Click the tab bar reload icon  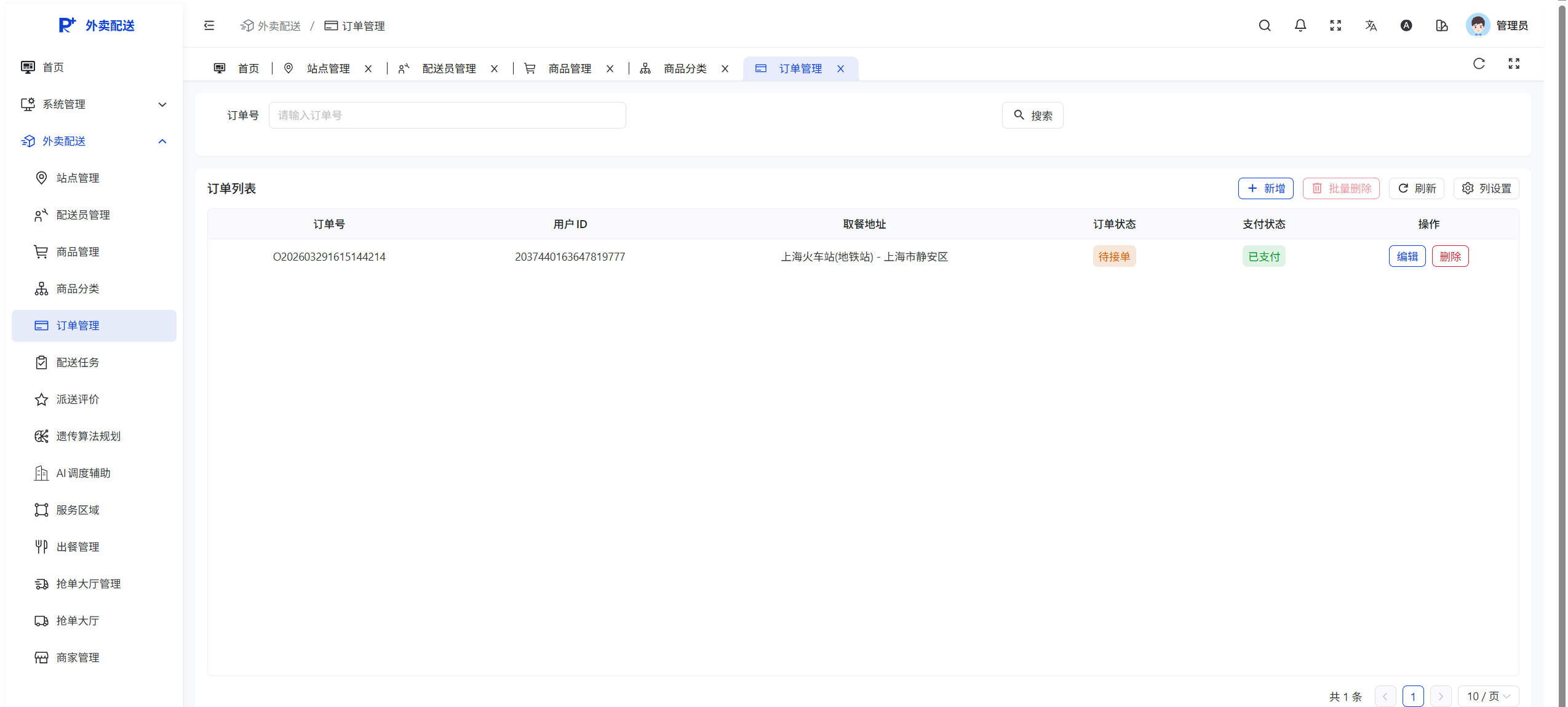(1479, 63)
